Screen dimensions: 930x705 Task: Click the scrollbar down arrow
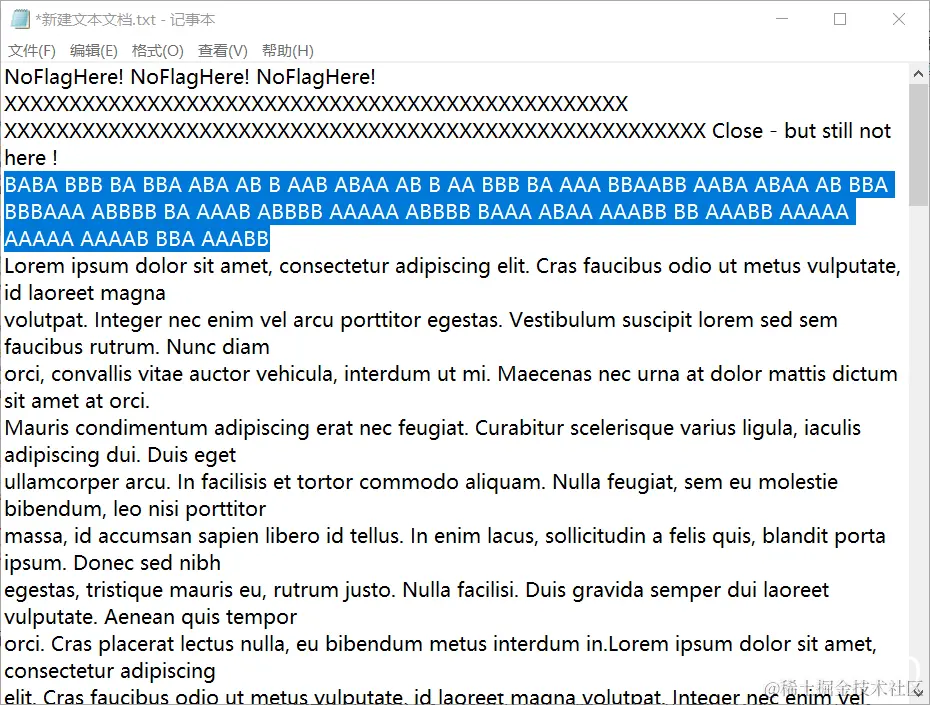tap(918, 692)
